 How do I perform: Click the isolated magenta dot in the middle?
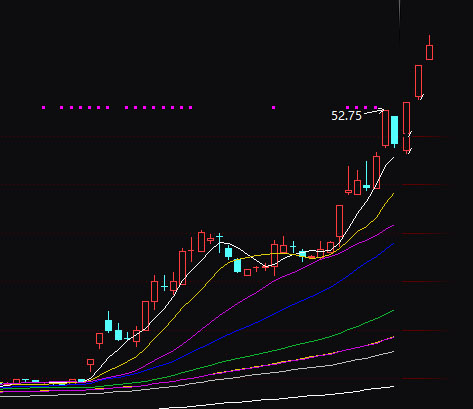(274, 107)
